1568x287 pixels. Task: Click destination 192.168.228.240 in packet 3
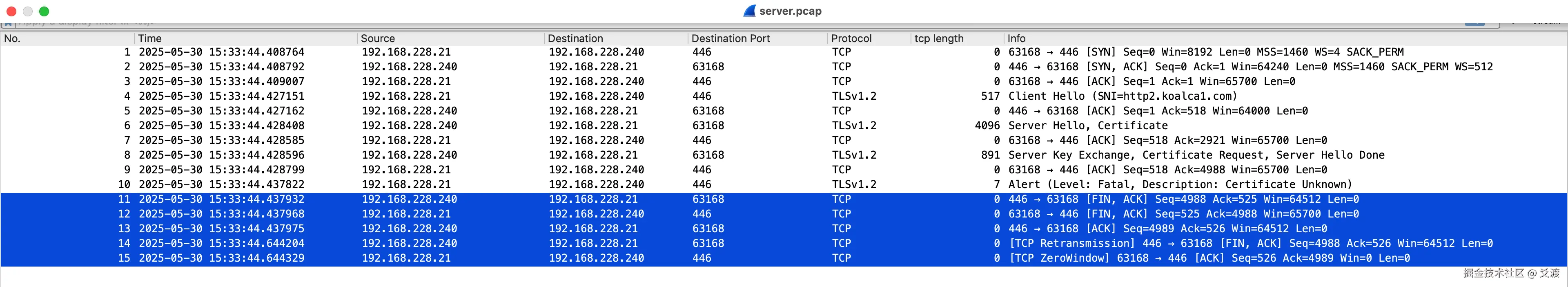point(597,82)
